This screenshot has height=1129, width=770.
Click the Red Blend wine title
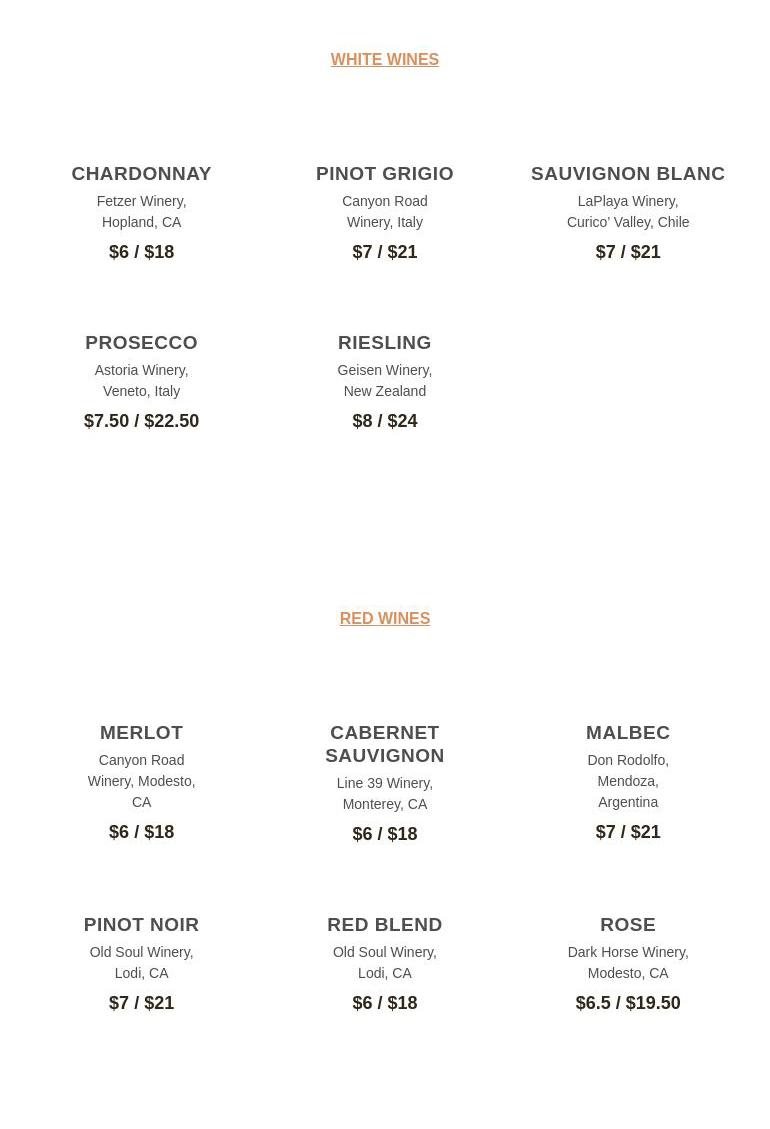point(384,925)
